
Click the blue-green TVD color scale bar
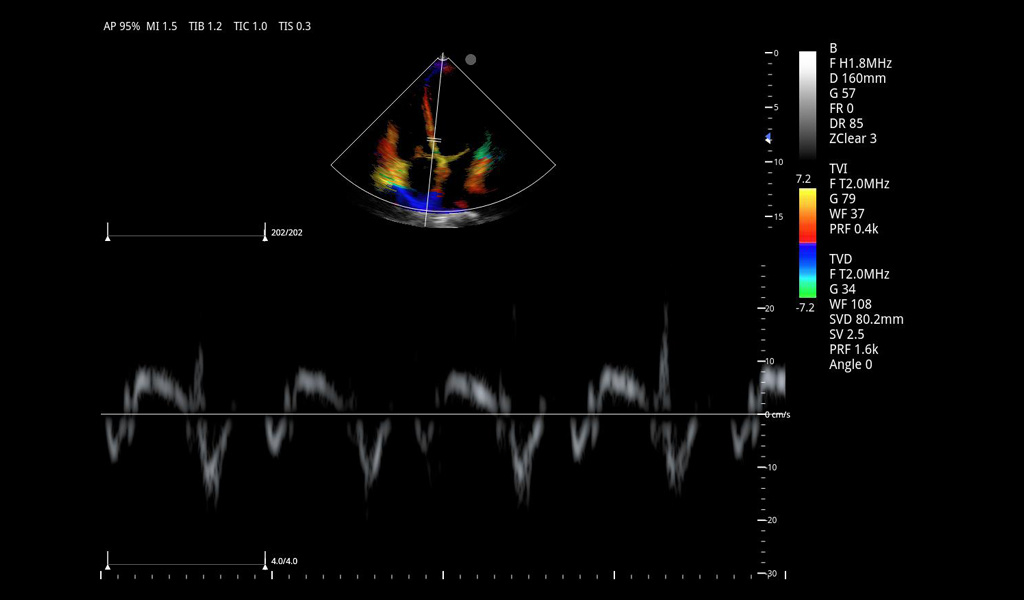pos(808,270)
